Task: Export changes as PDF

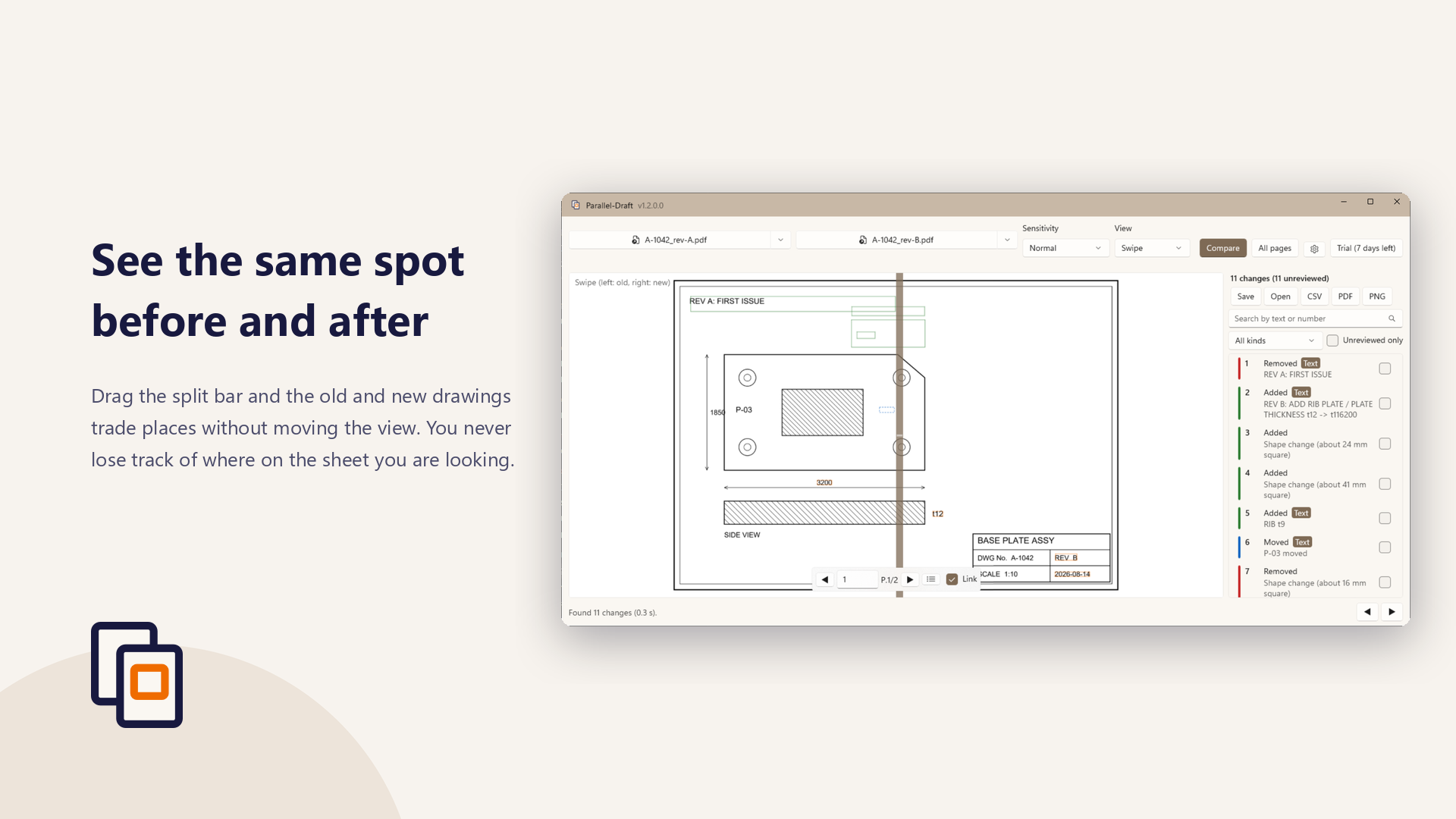Action: [1345, 297]
